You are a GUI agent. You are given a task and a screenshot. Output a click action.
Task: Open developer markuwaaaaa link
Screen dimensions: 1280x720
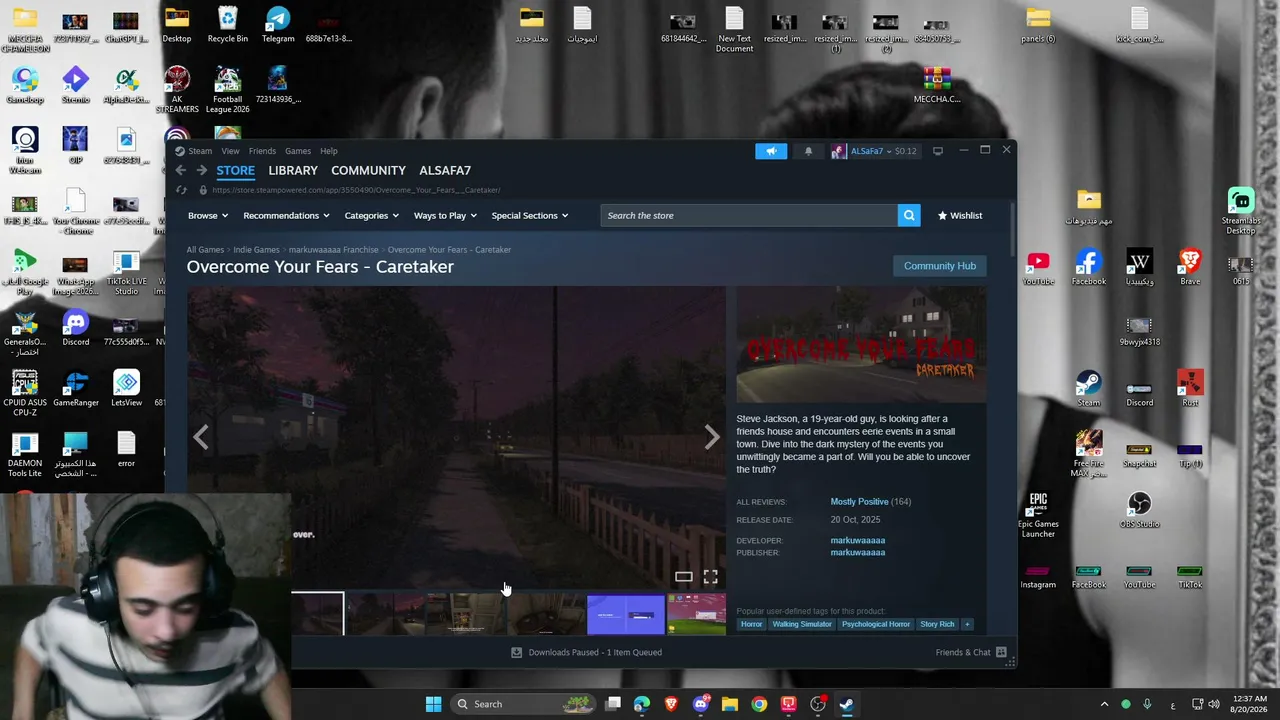(x=858, y=541)
